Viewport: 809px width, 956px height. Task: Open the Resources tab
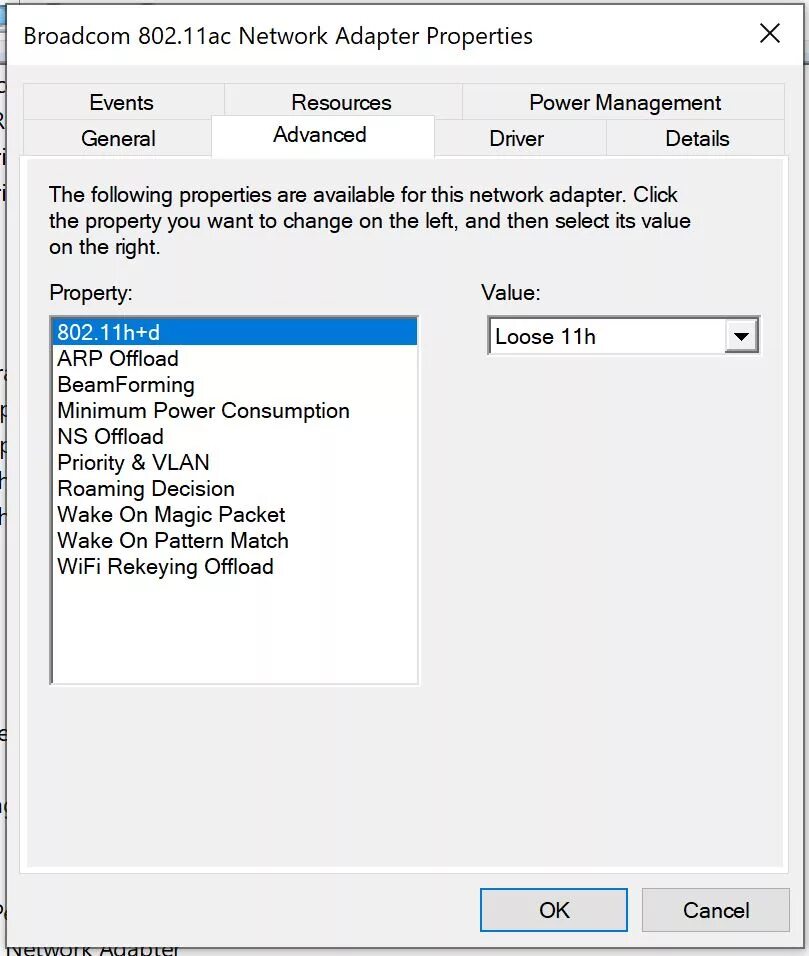tap(341, 102)
